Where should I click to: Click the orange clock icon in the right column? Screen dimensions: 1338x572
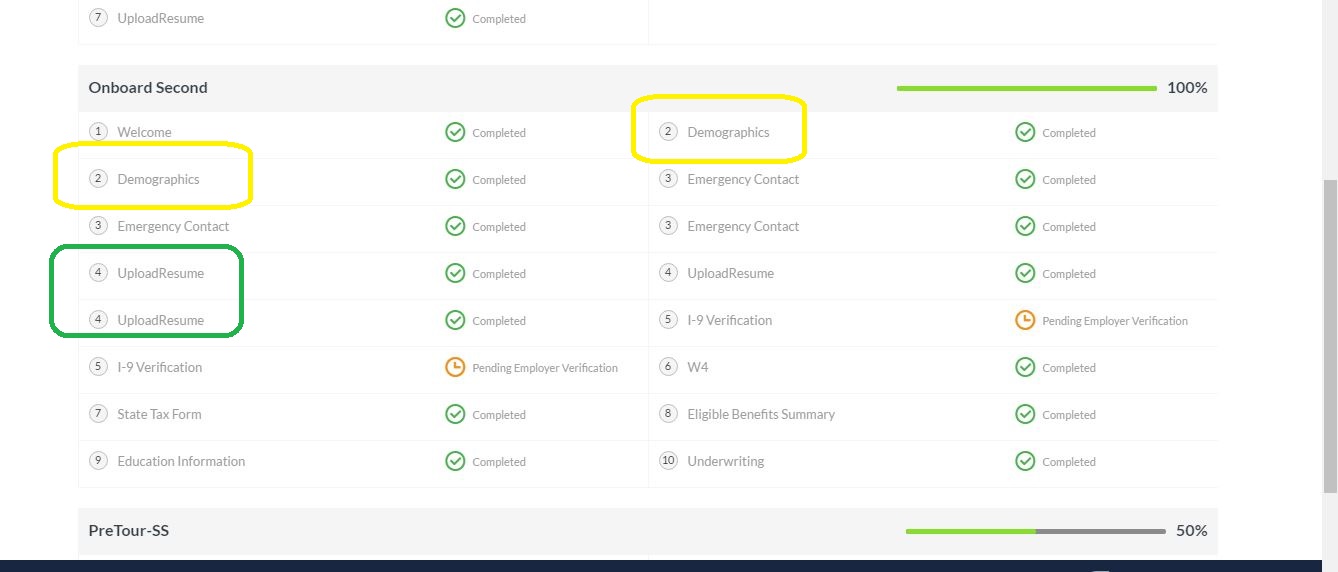click(x=1025, y=320)
